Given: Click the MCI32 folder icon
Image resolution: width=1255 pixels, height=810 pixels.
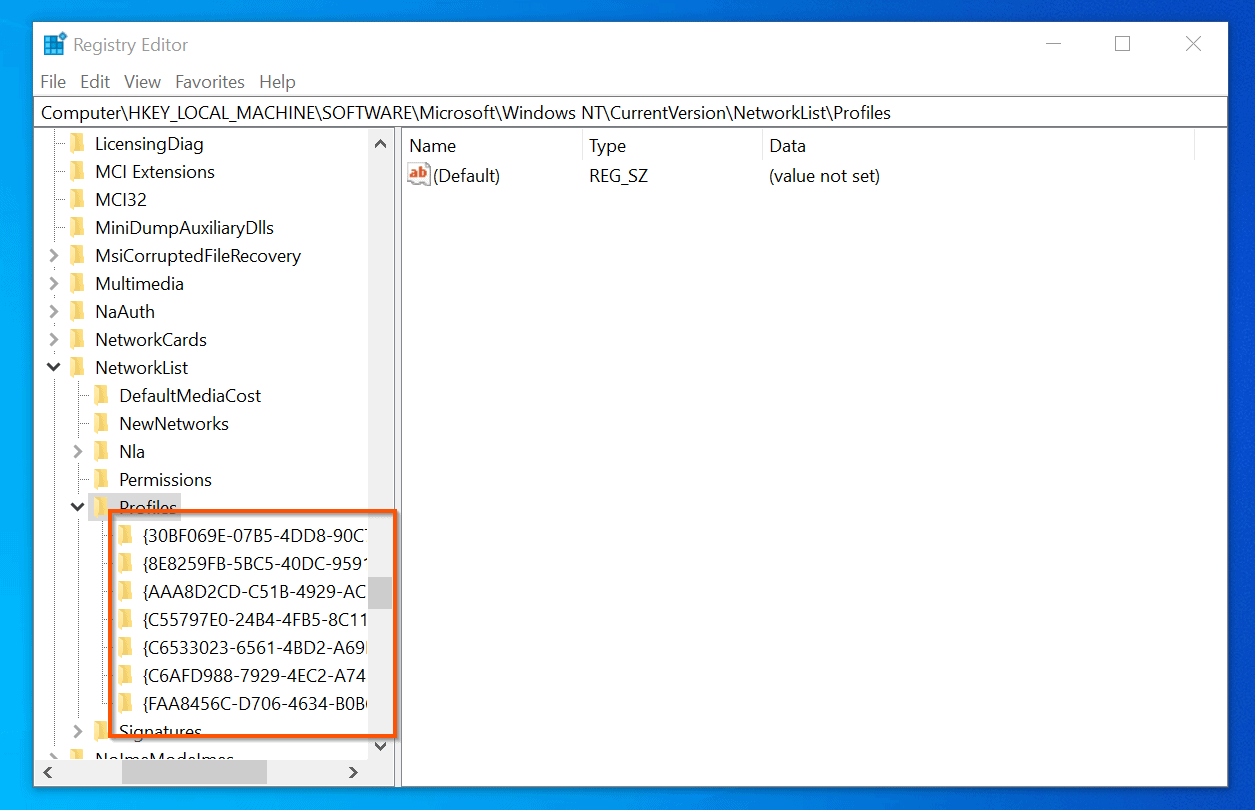Looking at the screenshot, I should [x=79, y=199].
